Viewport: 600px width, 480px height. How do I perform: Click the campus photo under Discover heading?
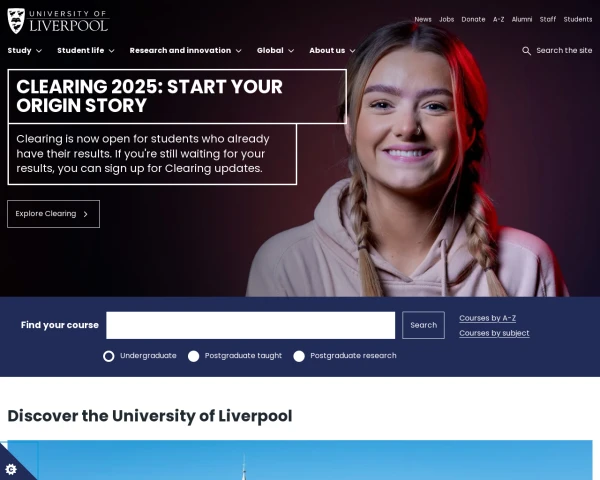click(300, 460)
